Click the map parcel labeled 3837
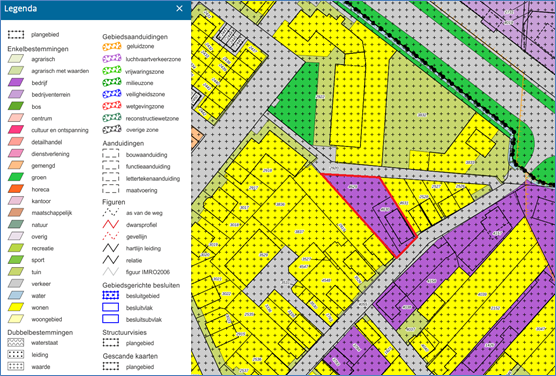556x376 pixels. [300, 231]
